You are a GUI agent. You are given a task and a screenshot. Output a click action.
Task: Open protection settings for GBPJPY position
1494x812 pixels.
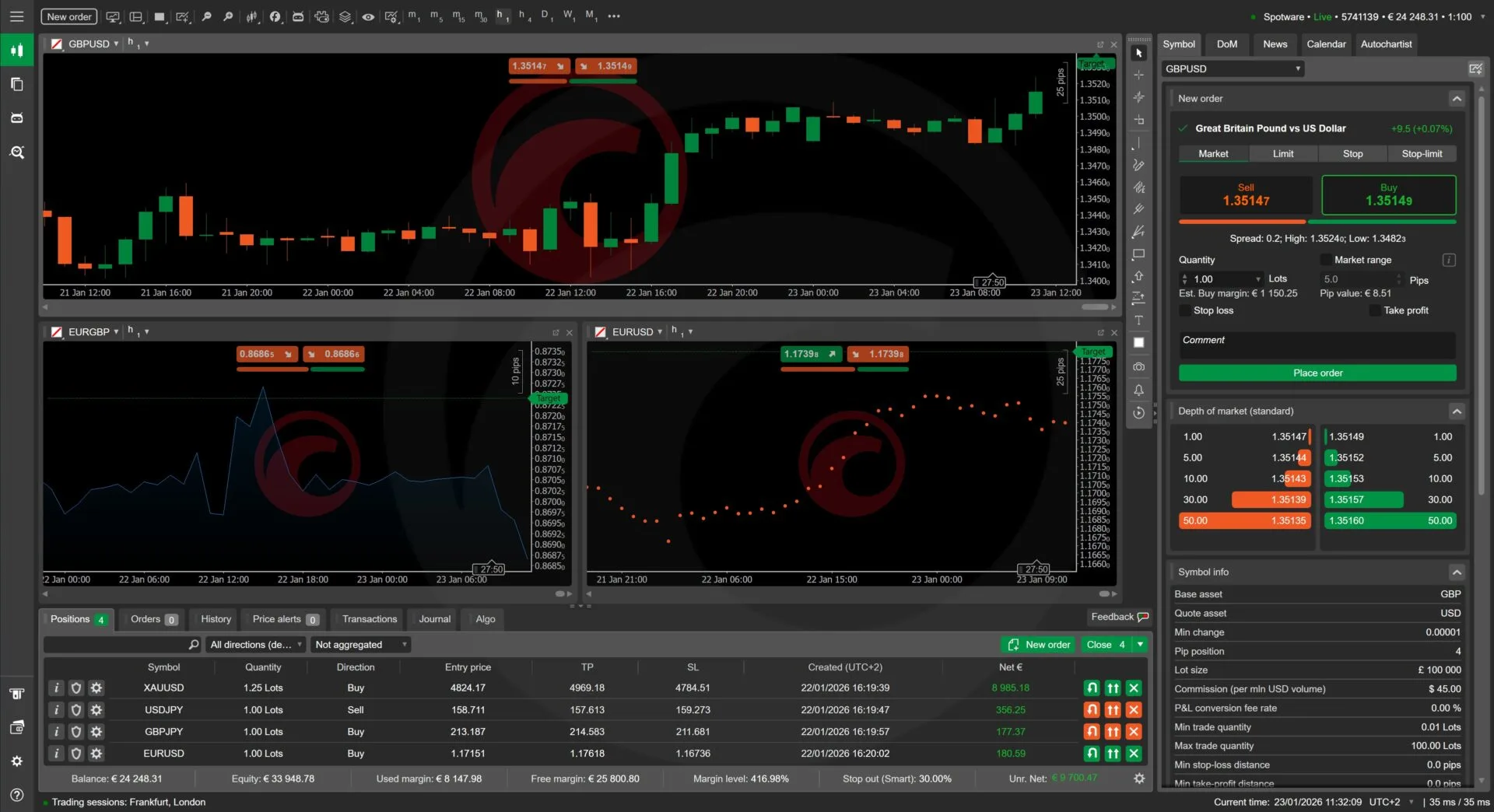click(x=75, y=732)
